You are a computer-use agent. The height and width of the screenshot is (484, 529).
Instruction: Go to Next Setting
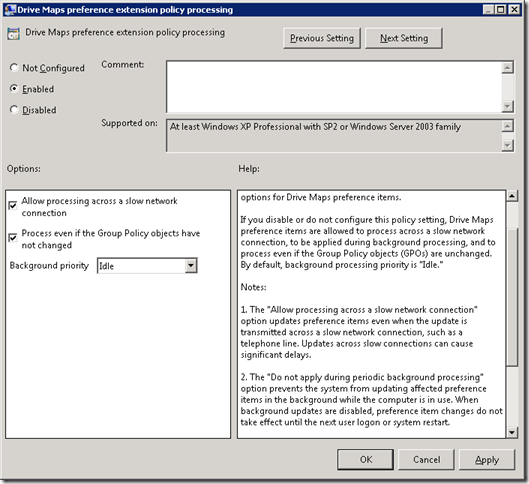pyautogui.click(x=404, y=38)
